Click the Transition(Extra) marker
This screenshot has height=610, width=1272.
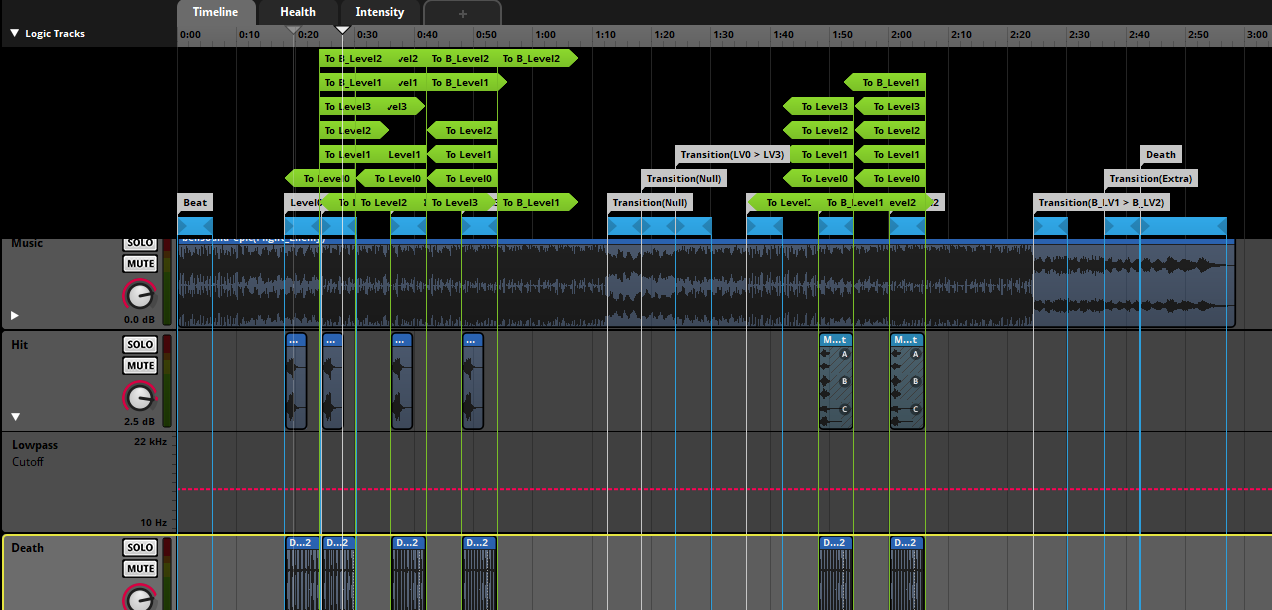pyautogui.click(x=1150, y=179)
